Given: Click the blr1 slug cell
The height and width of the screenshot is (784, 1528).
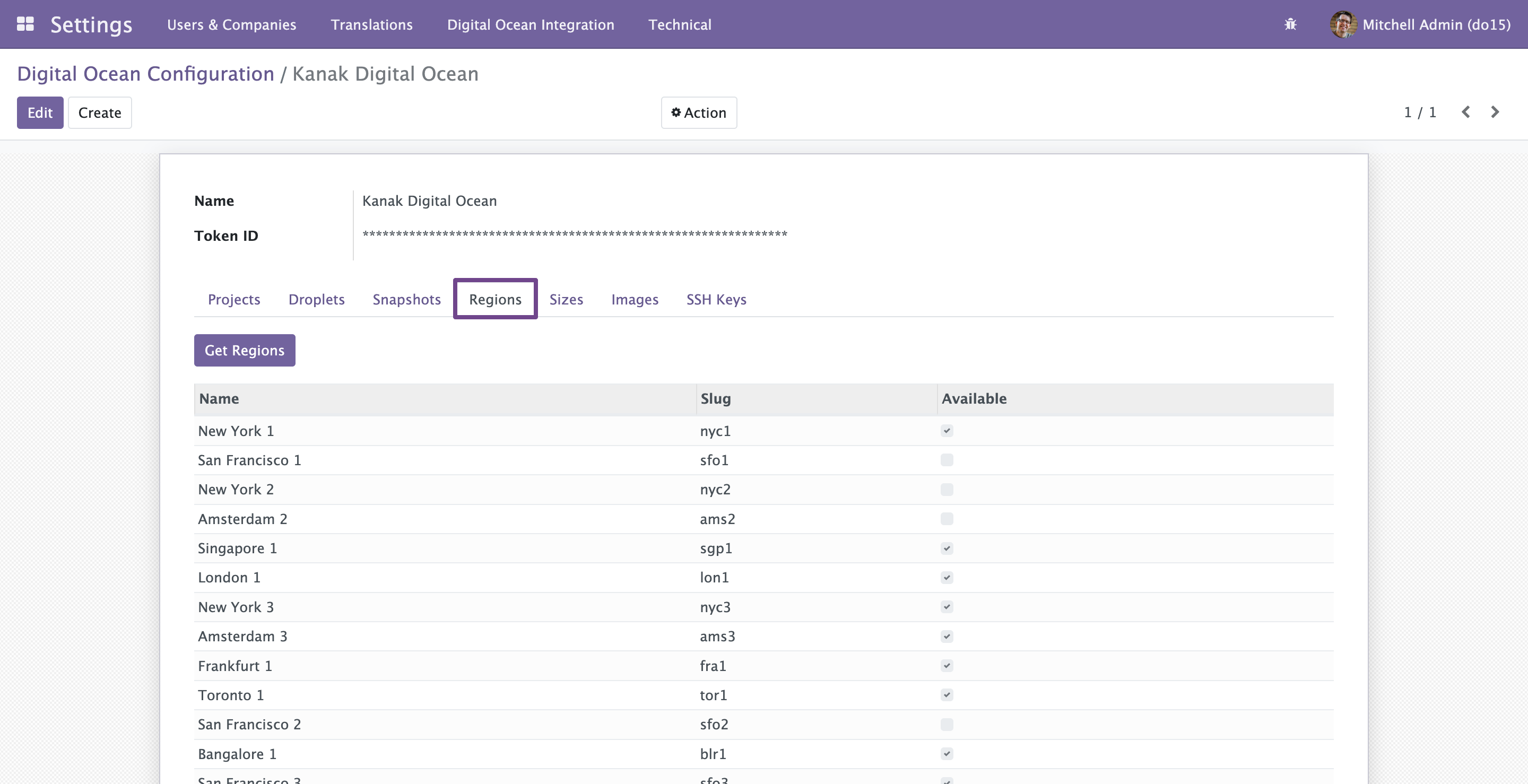Looking at the screenshot, I should click(816, 754).
